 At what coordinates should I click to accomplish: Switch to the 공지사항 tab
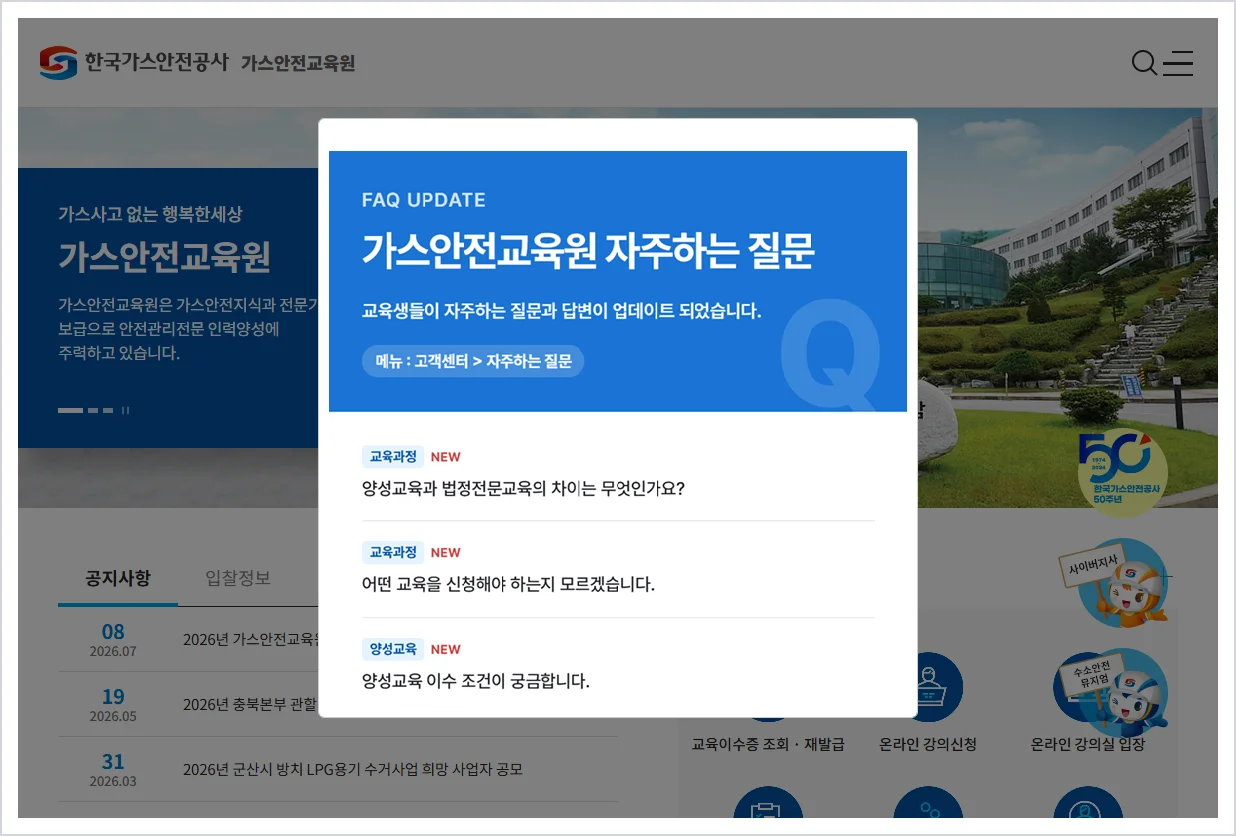click(118, 578)
